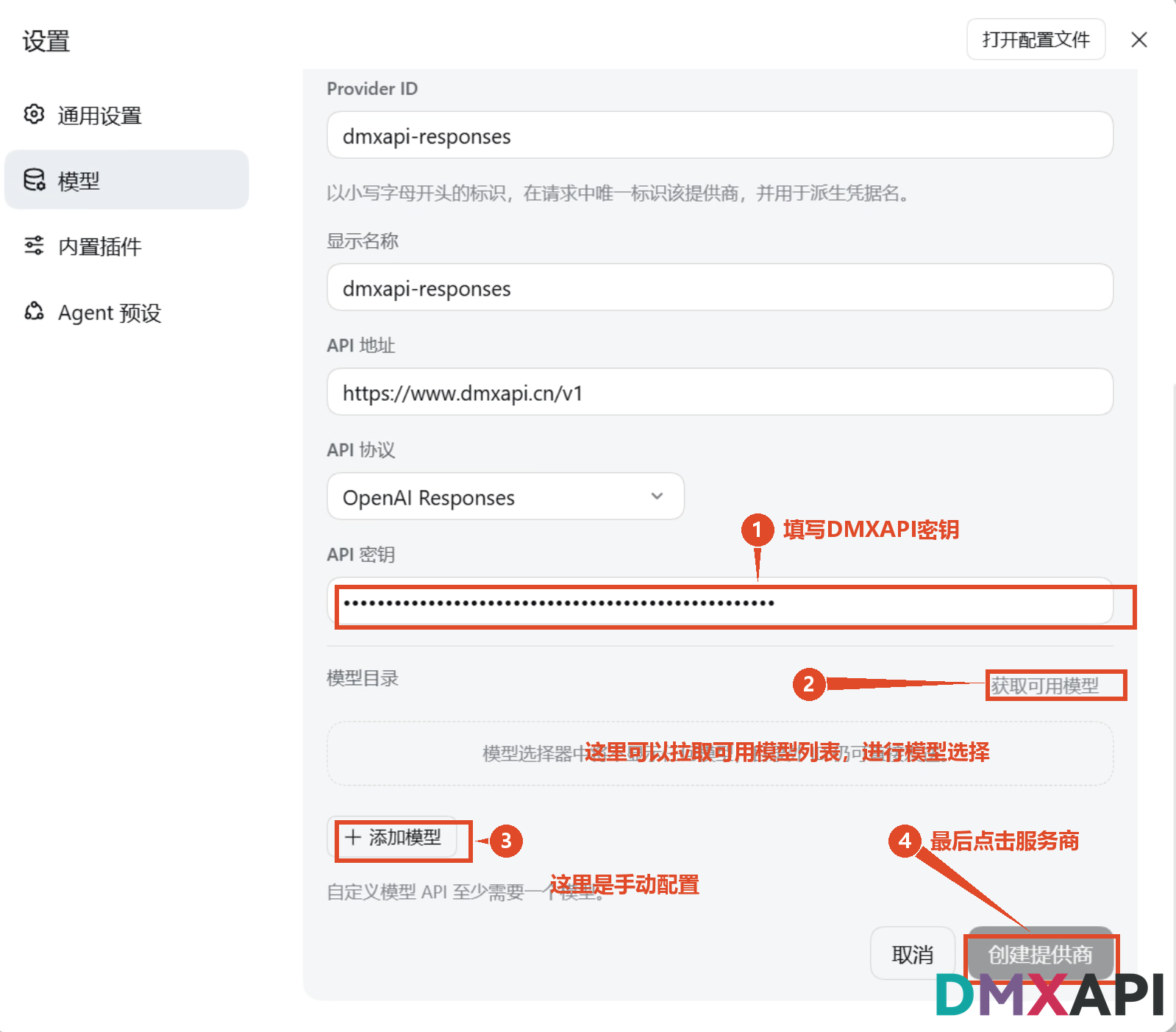Click the 模型目录 heading
Screen dimensions: 1176x1032
click(x=363, y=678)
